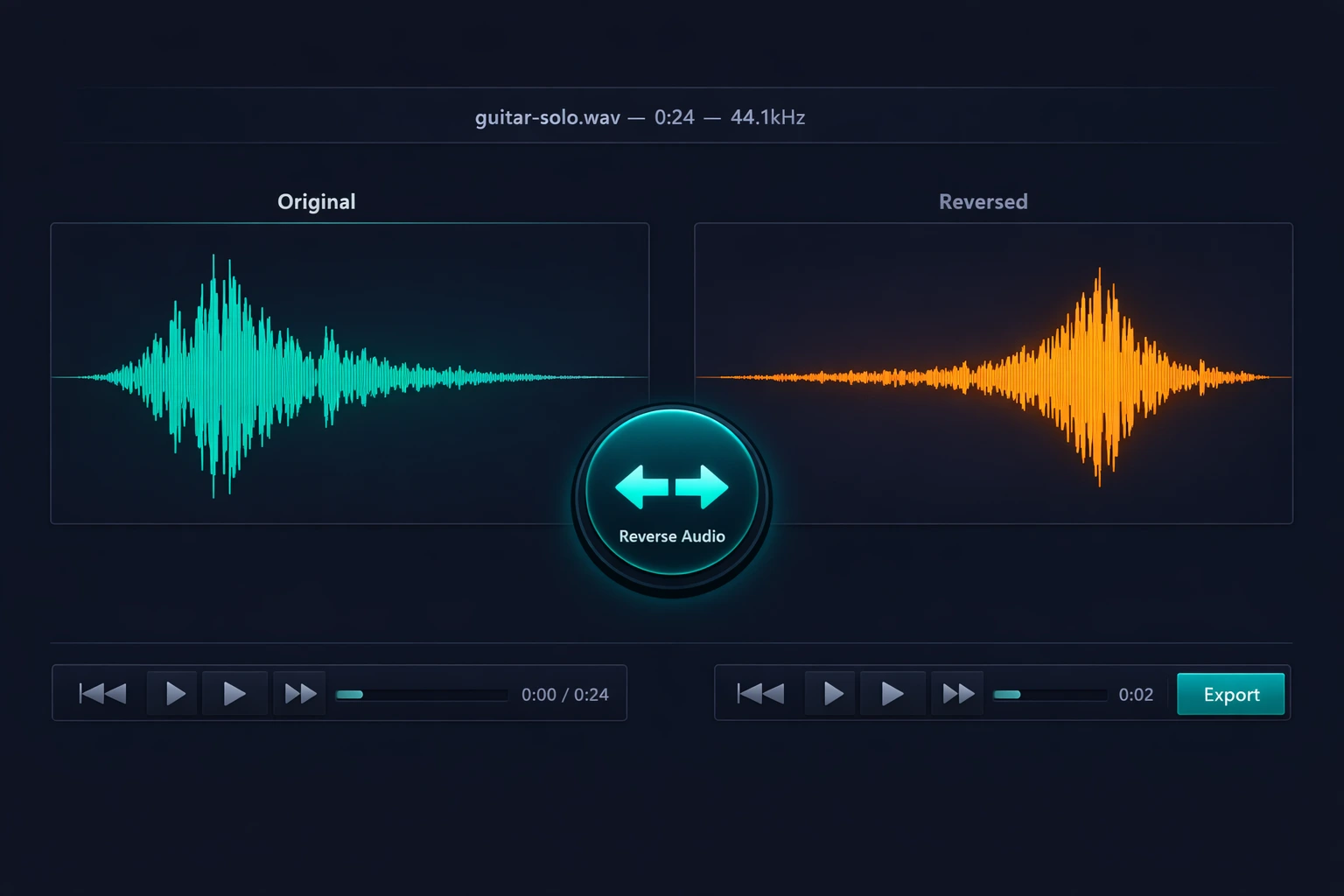The height and width of the screenshot is (896, 1344).
Task: Click the second play icon in Original controls
Action: click(x=234, y=693)
